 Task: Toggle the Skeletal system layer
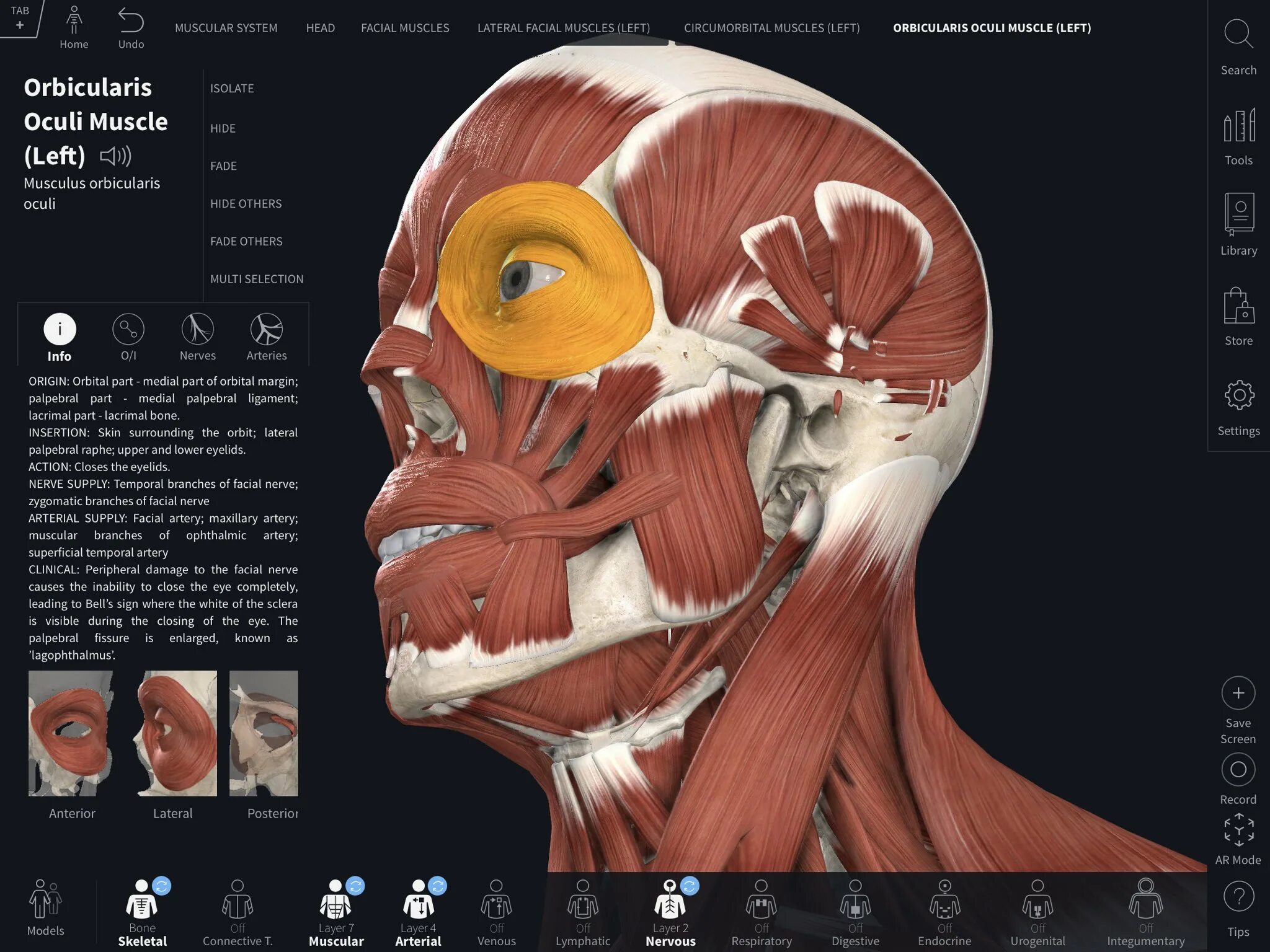(142, 913)
